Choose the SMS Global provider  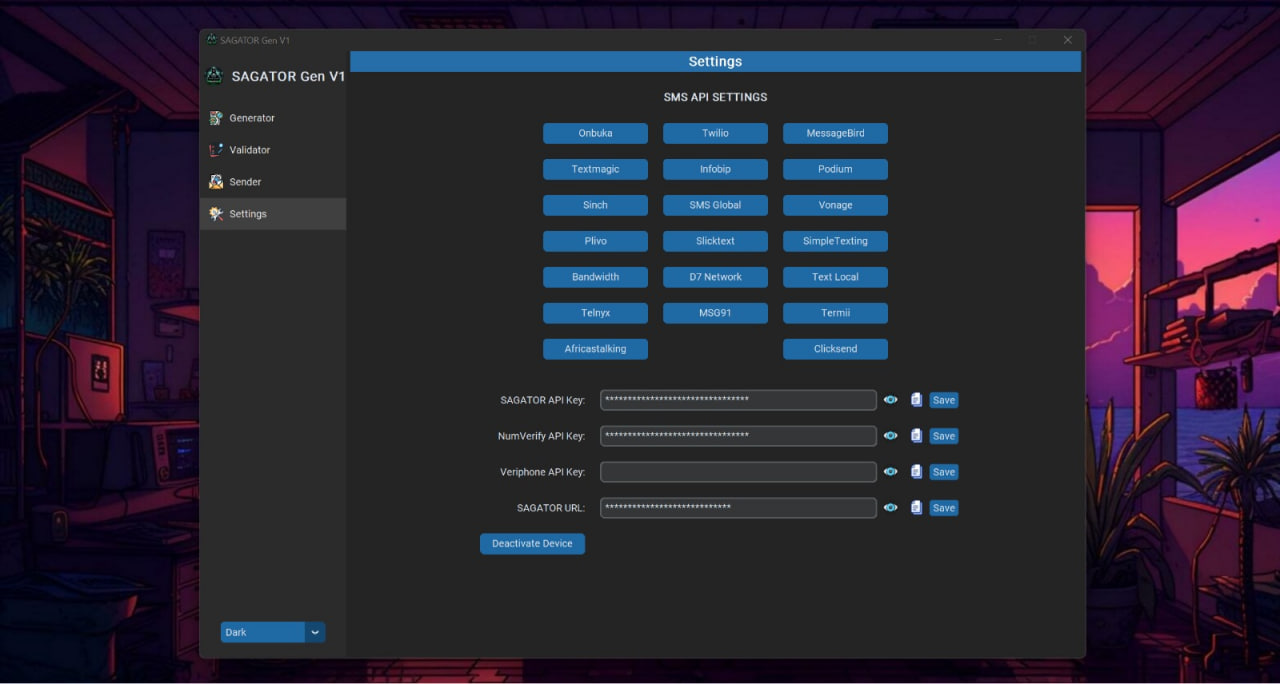715,205
